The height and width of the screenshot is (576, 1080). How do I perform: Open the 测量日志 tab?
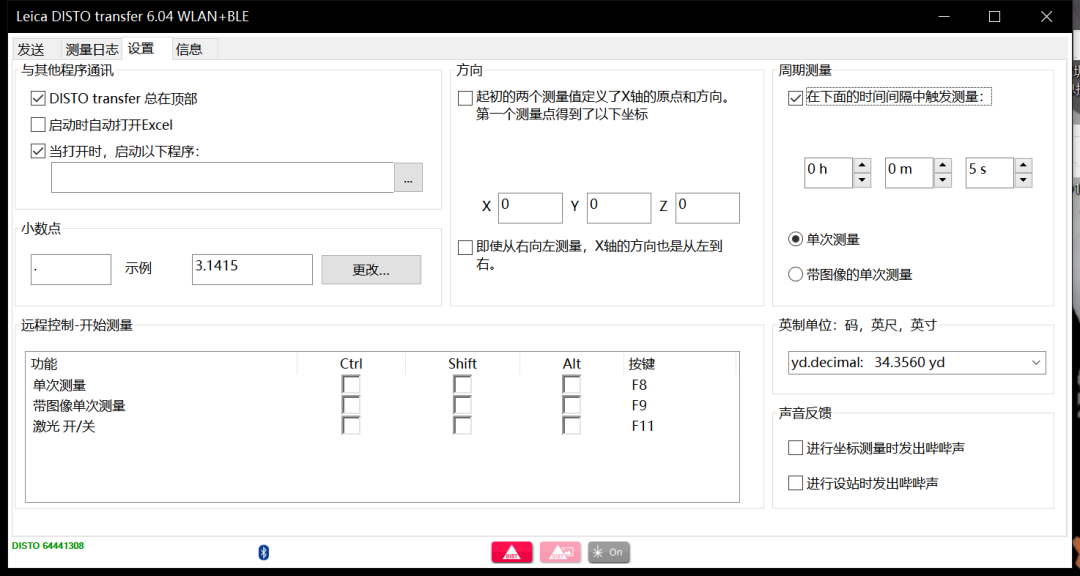click(x=91, y=48)
